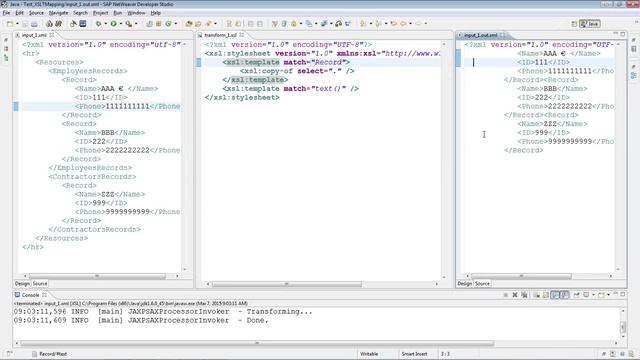Open the New dropdown arrow in toolbar
Viewport: 640px width, 360px height.
click(x=17, y=24)
